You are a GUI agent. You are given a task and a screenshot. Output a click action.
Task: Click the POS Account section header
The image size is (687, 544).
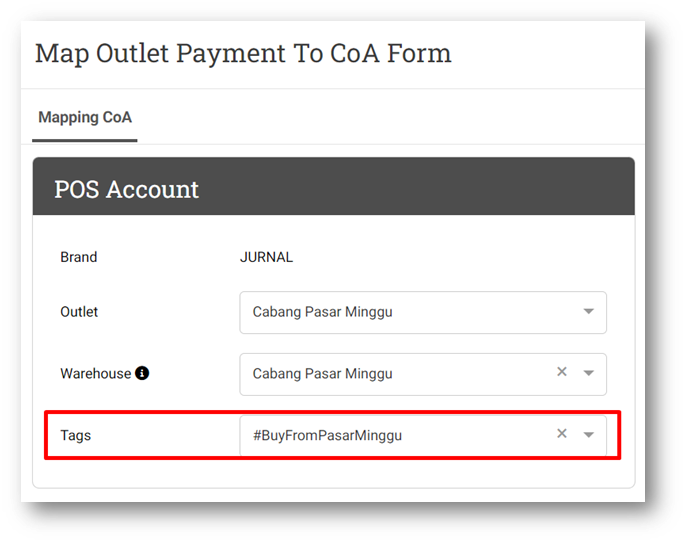point(334,186)
